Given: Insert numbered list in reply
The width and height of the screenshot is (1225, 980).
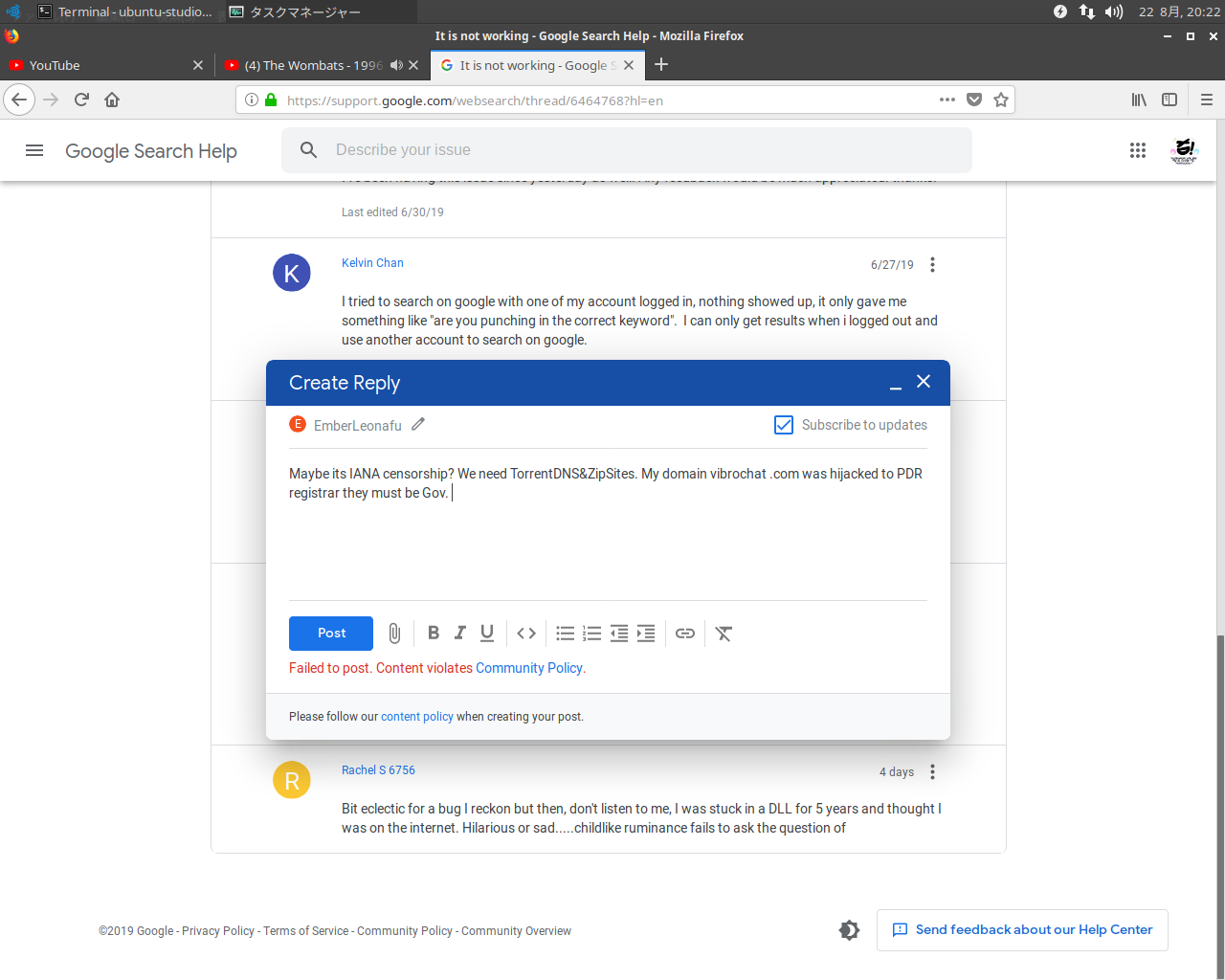Looking at the screenshot, I should pyautogui.click(x=592, y=634).
